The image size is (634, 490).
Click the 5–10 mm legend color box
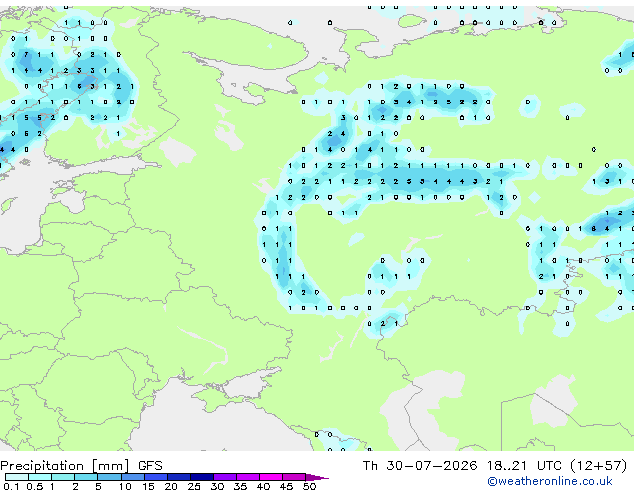click(x=109, y=477)
